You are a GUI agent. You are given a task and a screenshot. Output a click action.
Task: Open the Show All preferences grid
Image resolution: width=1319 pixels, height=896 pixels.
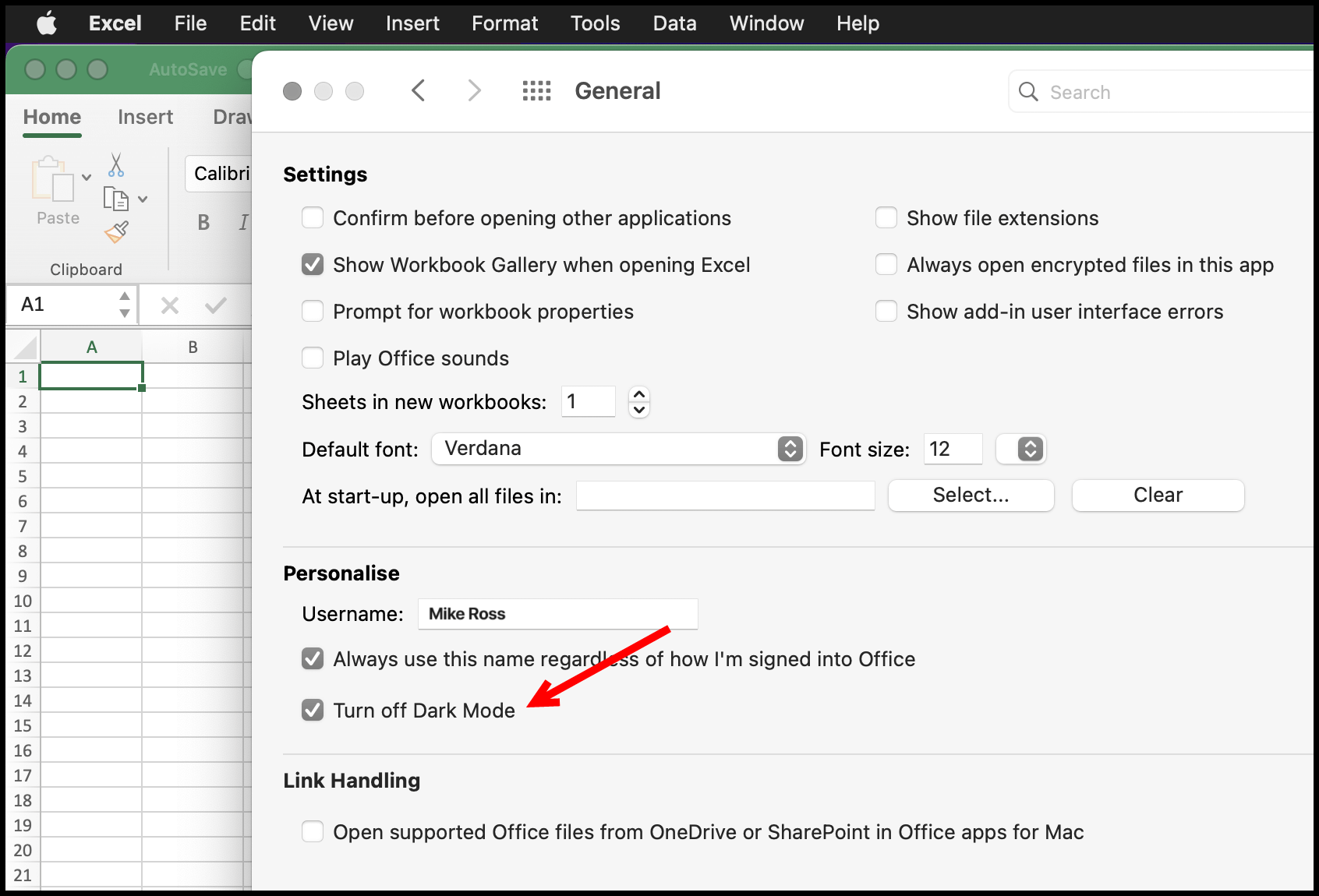[x=536, y=90]
